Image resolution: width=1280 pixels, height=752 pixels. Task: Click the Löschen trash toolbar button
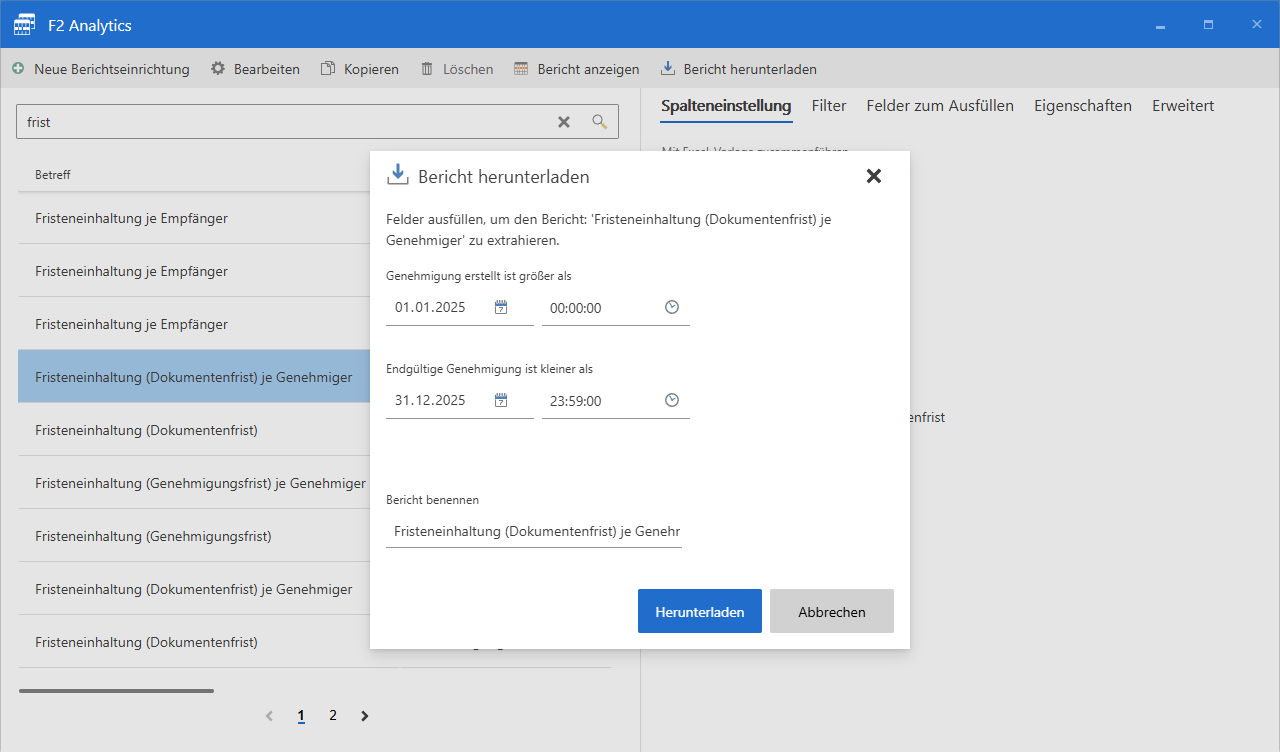point(456,69)
